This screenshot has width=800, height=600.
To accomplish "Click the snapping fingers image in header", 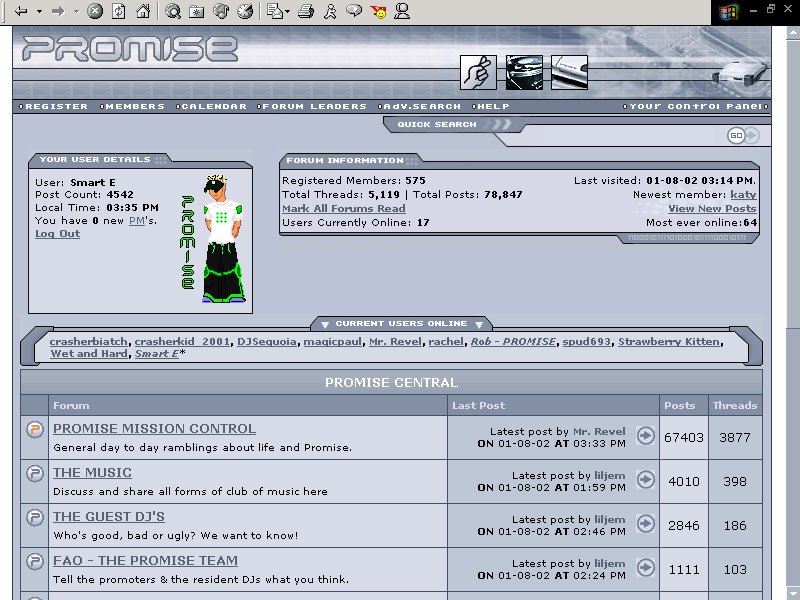I will pos(478,72).
